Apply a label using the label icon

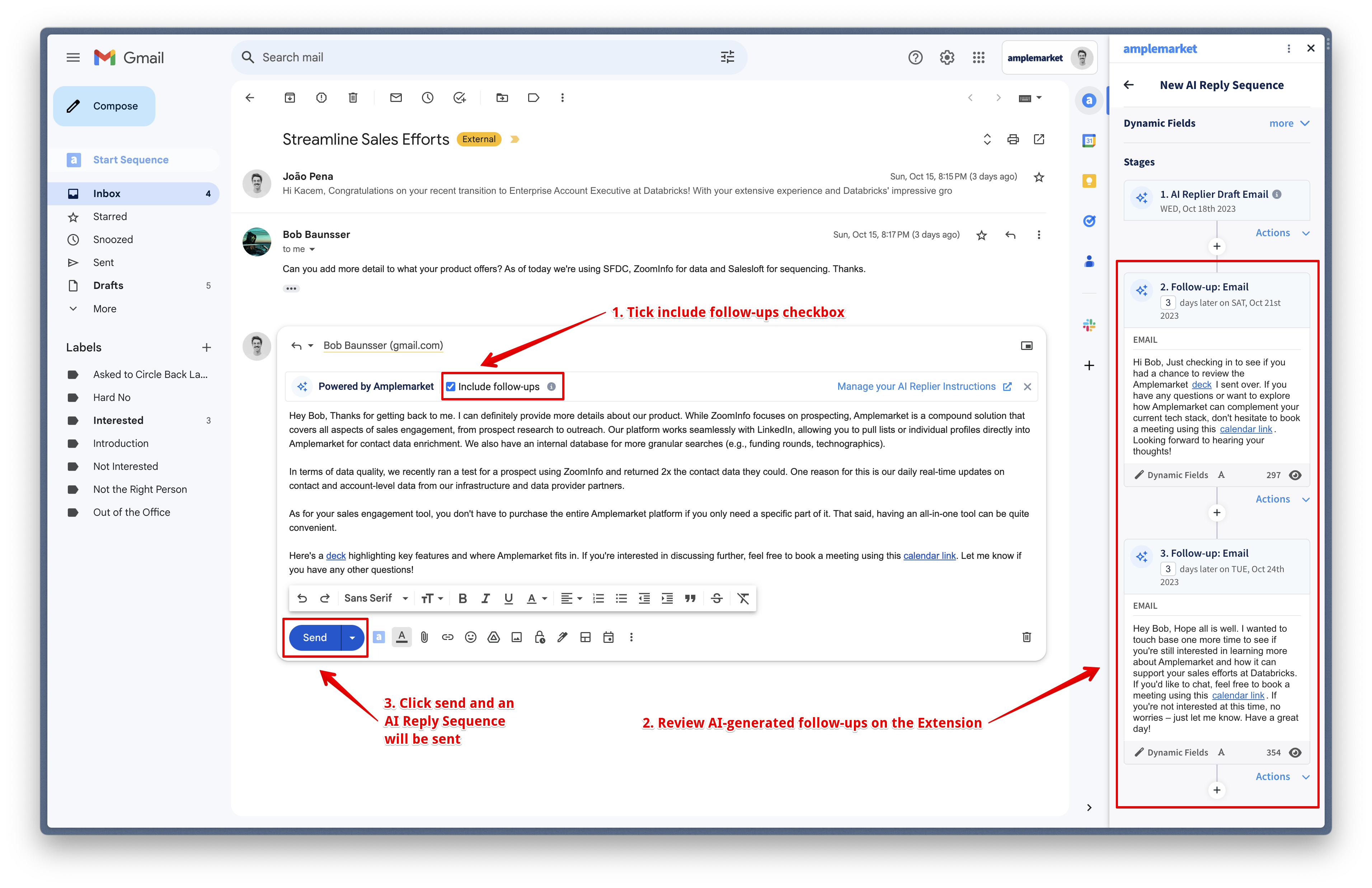[534, 98]
